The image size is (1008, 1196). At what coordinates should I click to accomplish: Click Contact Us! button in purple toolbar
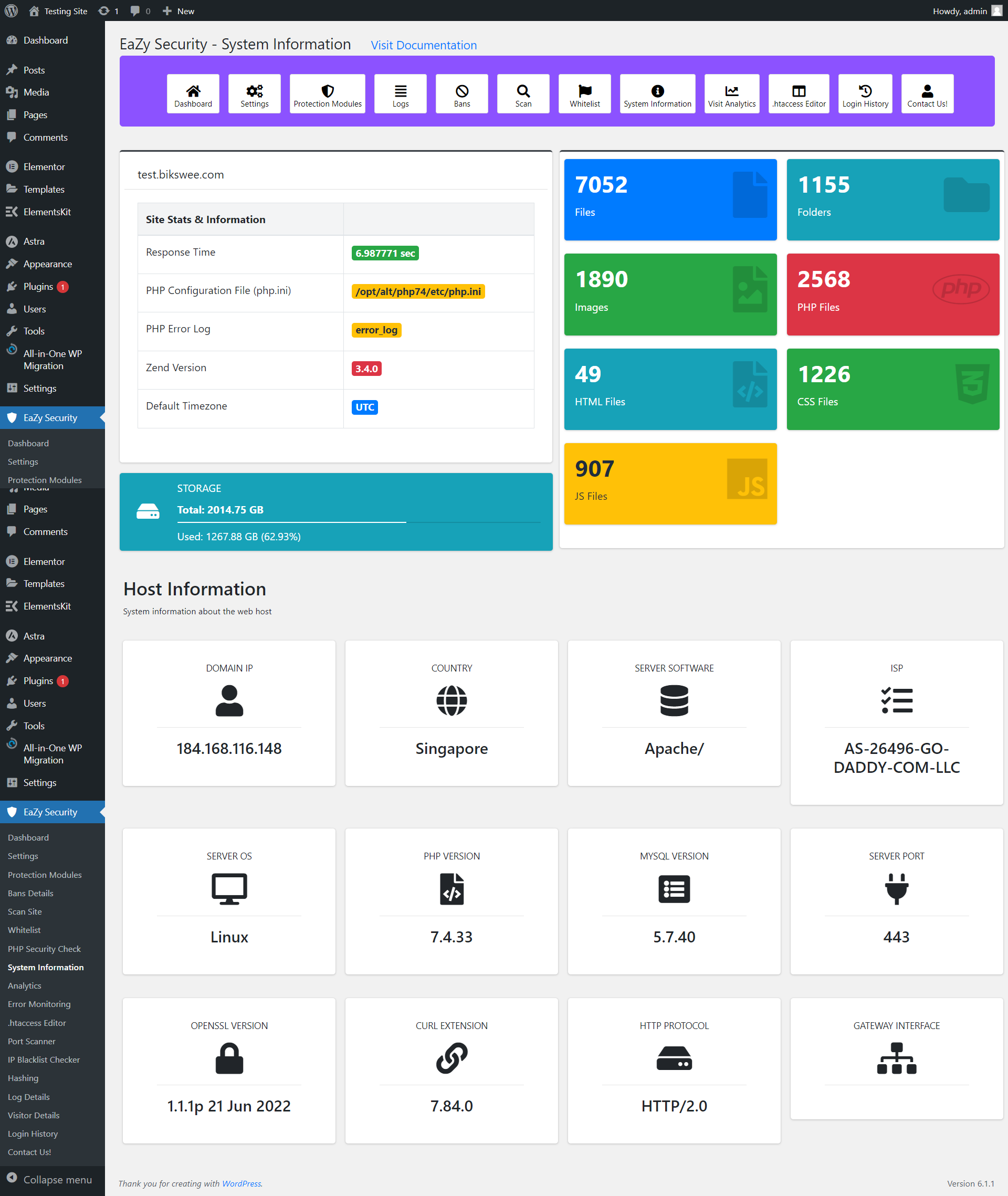(927, 93)
